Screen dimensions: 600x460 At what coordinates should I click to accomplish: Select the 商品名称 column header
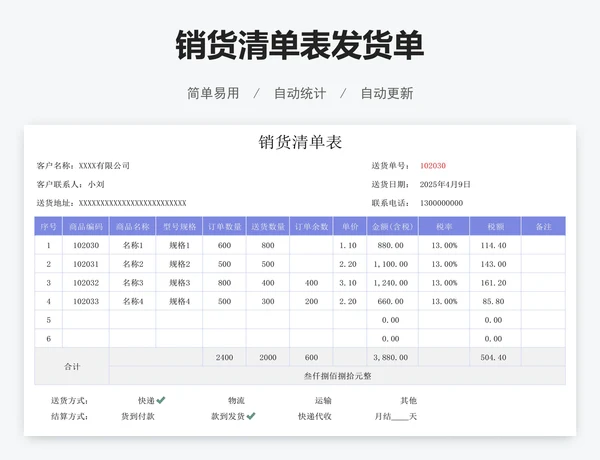132,226
